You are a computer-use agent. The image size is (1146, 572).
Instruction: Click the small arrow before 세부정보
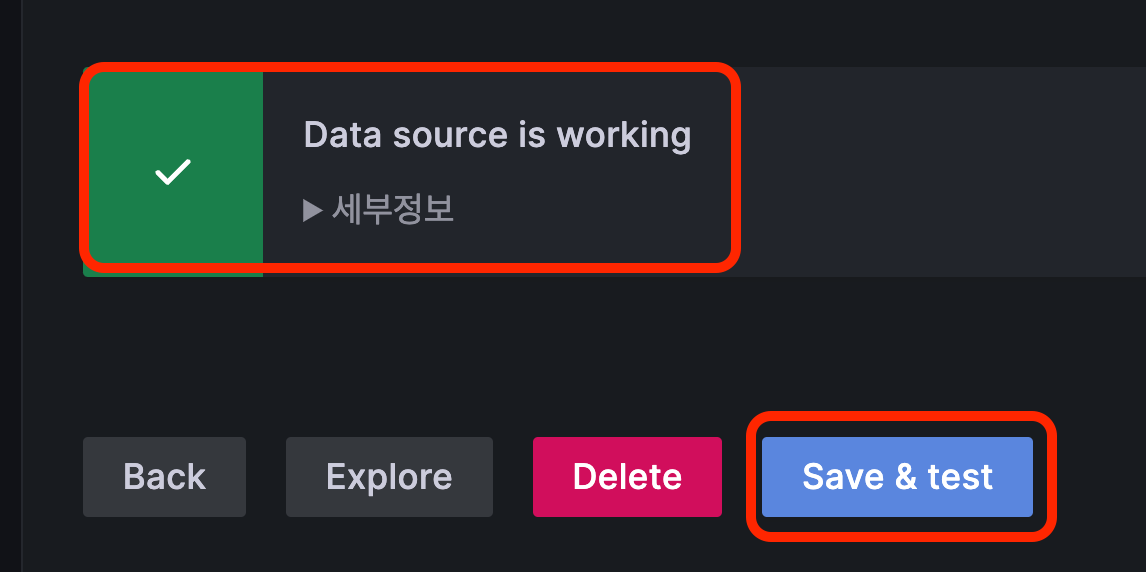pos(313,211)
